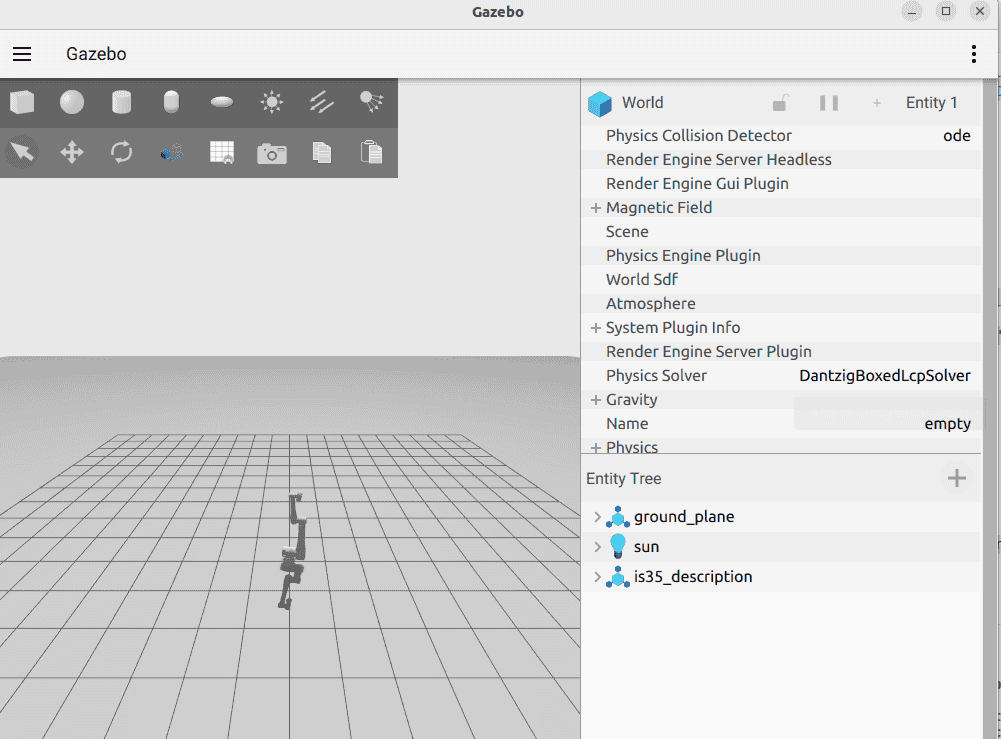Insert a sphere shape
This screenshot has height=739, width=1001.
(x=72, y=102)
